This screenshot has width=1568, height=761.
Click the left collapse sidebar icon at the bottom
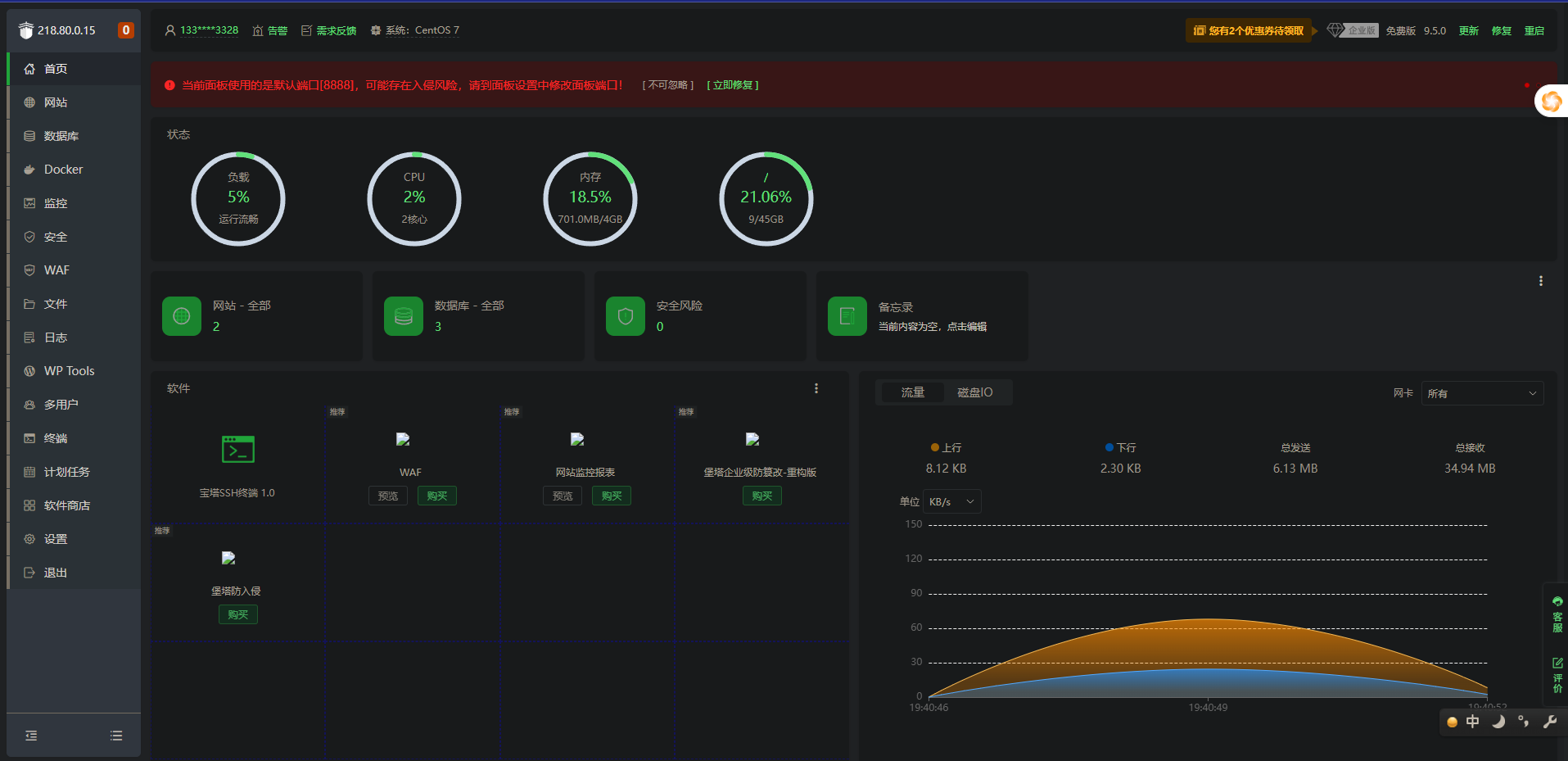click(x=31, y=736)
